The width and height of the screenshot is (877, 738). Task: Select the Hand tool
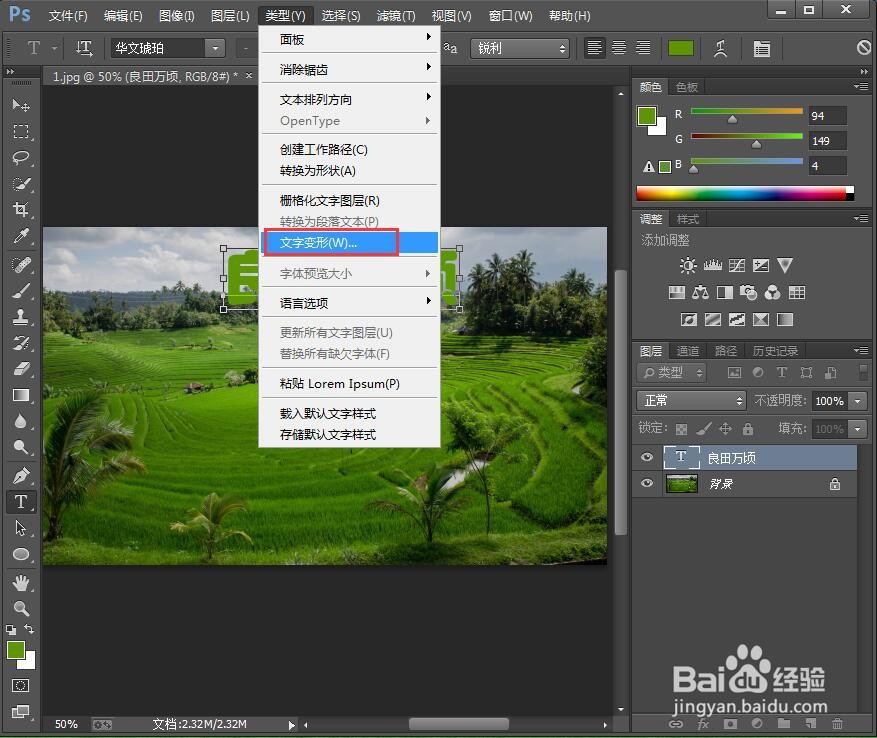point(21,583)
